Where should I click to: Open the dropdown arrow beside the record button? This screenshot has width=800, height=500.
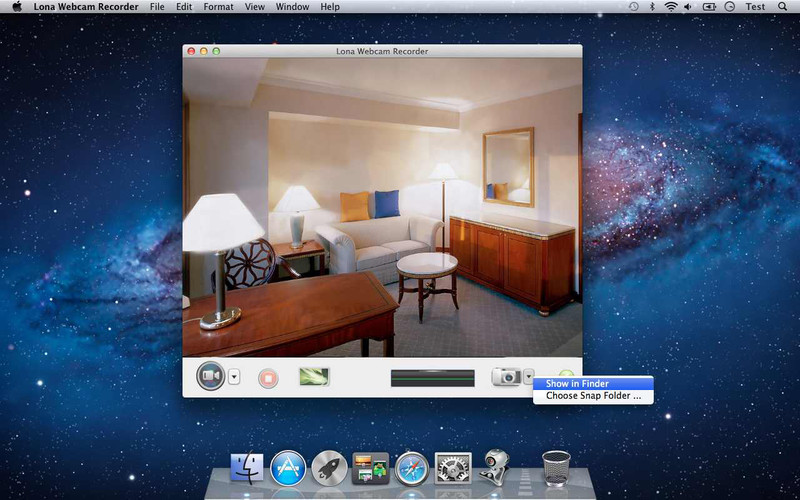tap(234, 378)
